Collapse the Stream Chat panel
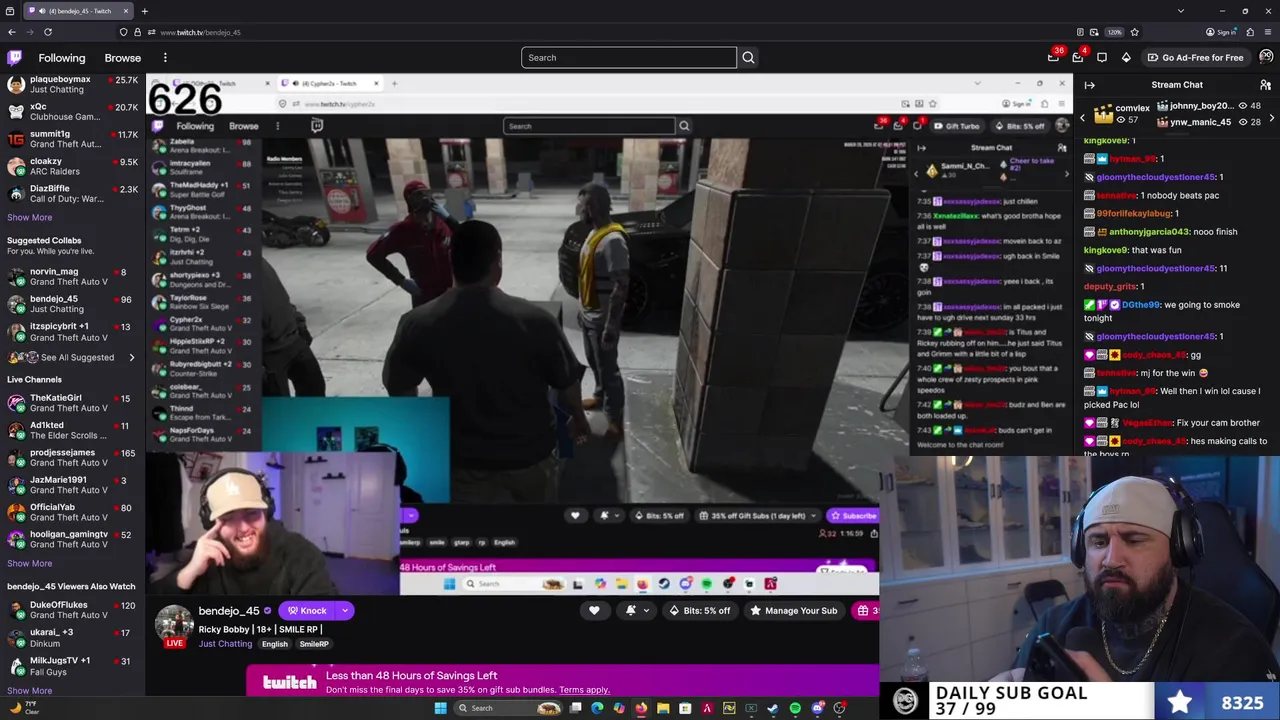1280x720 pixels. point(1089,85)
